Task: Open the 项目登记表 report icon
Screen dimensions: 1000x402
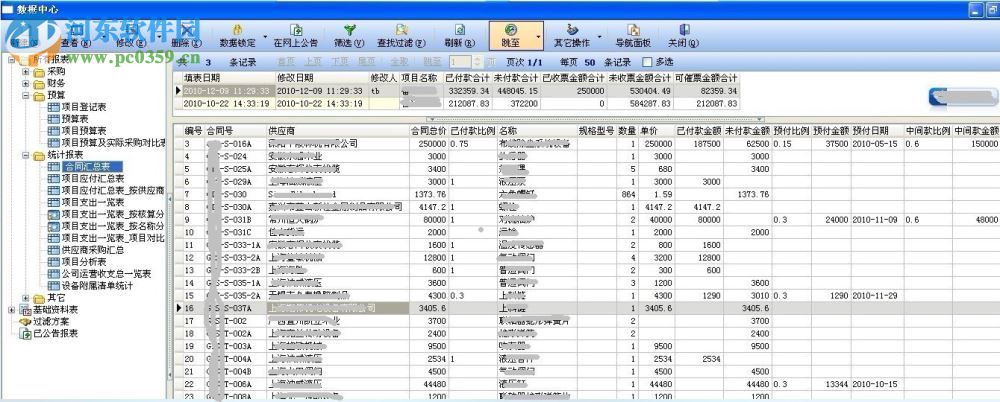Action: coord(54,108)
